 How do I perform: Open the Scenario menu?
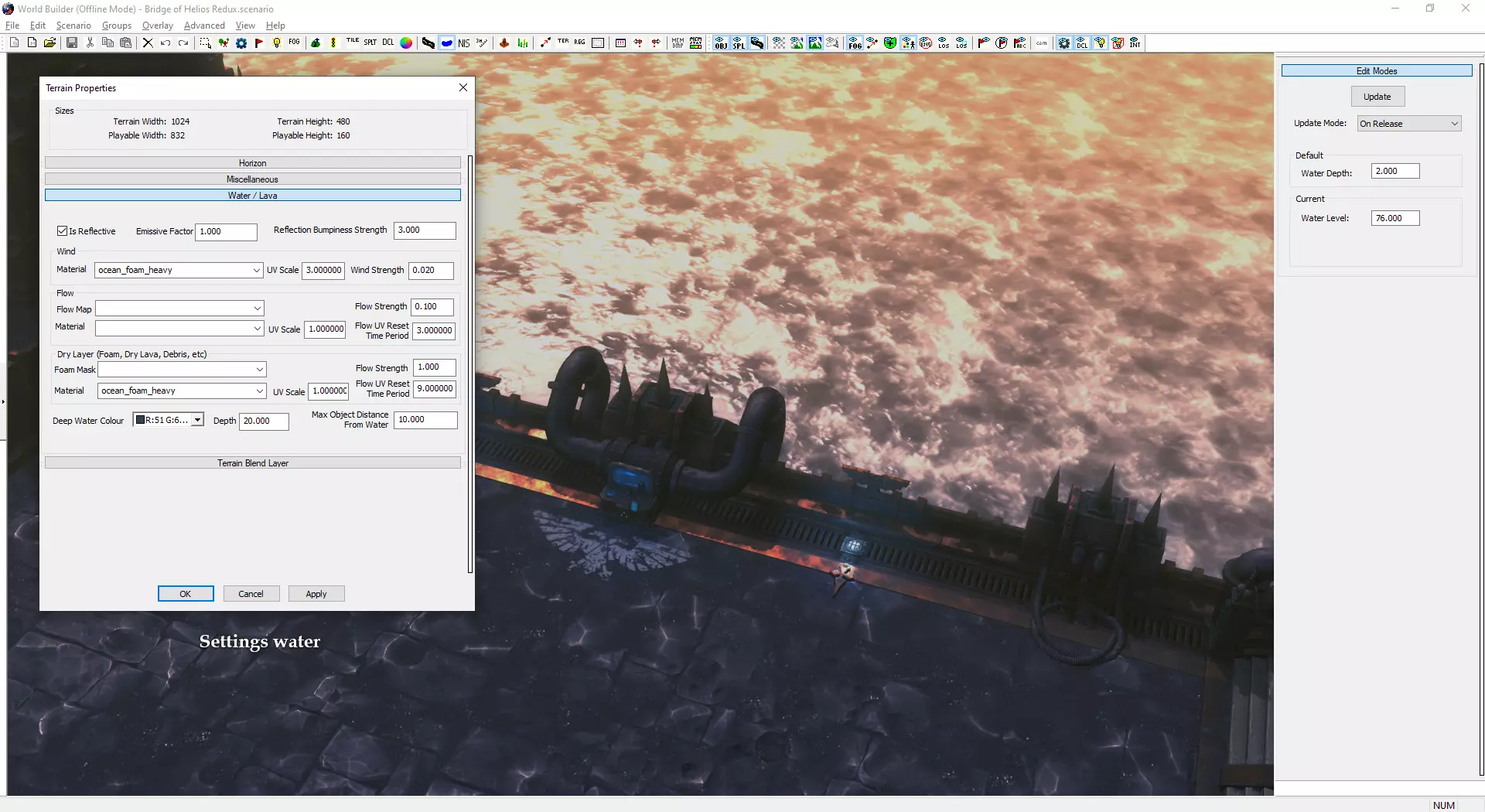(73, 26)
